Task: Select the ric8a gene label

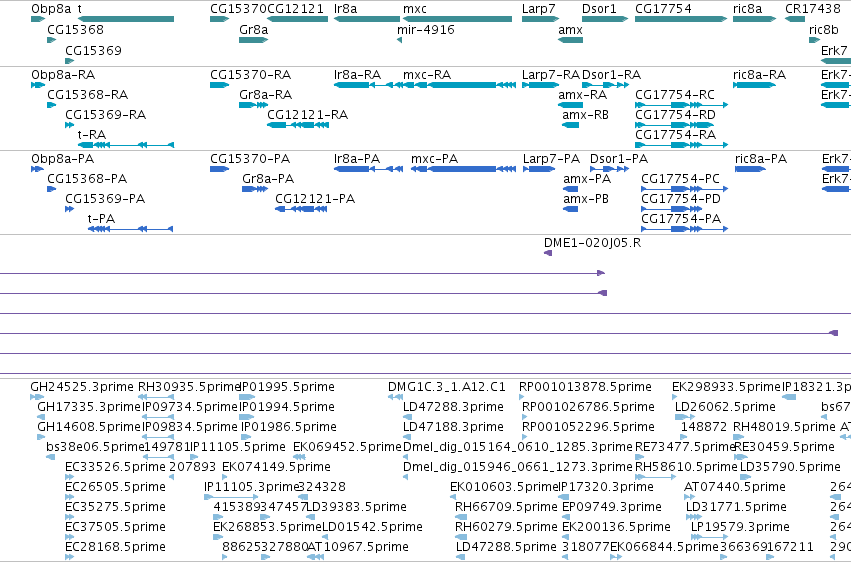Action: click(x=747, y=9)
